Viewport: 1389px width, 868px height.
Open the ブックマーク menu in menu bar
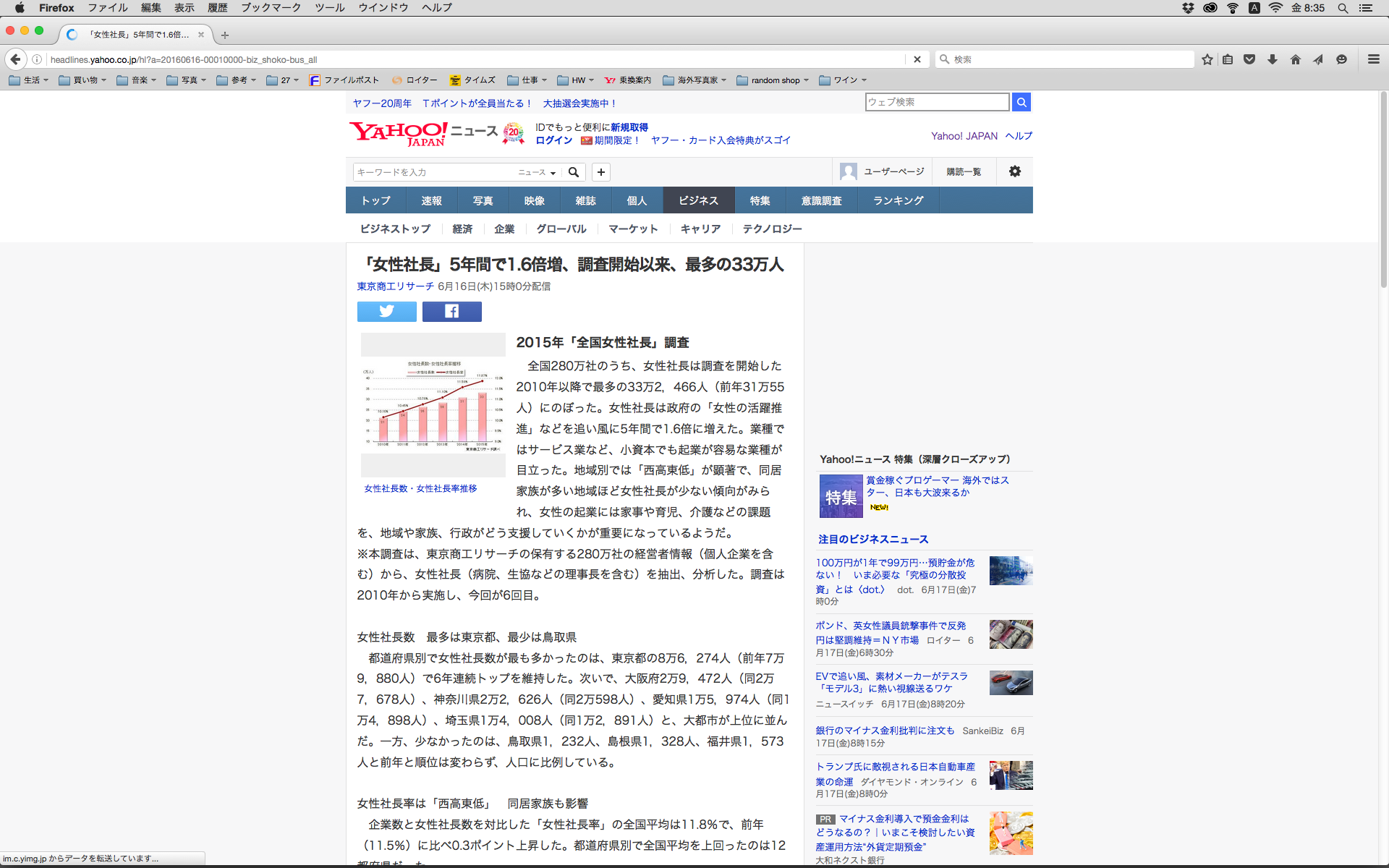pyautogui.click(x=271, y=7)
